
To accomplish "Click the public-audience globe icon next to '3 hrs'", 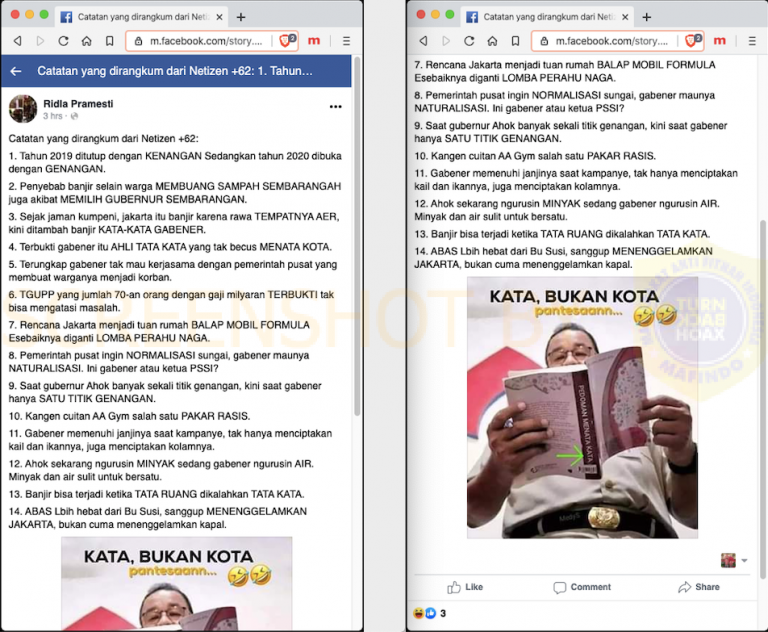I will (x=74, y=116).
